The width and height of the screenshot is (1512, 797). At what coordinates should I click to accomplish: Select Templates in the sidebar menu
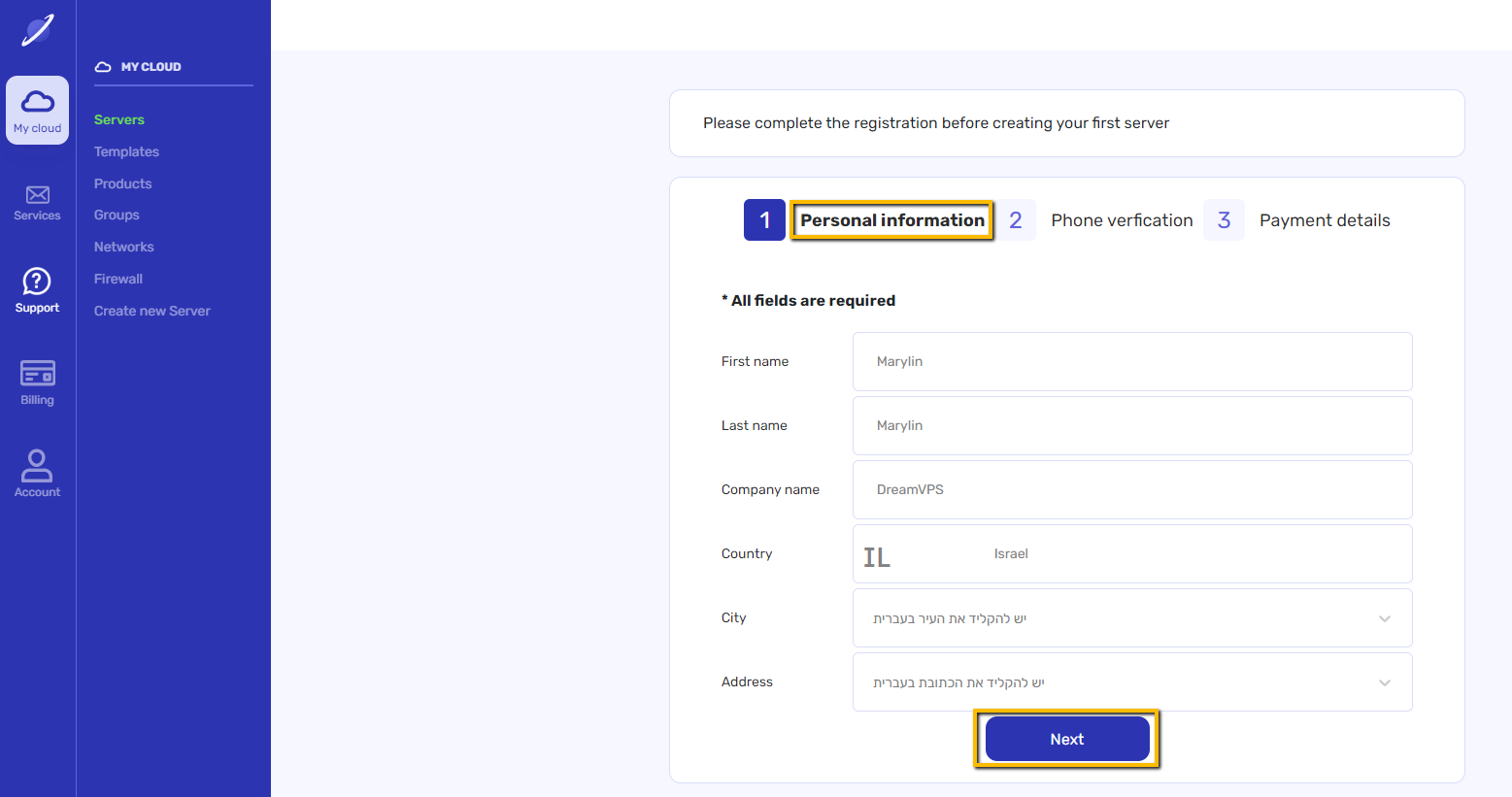coord(126,151)
